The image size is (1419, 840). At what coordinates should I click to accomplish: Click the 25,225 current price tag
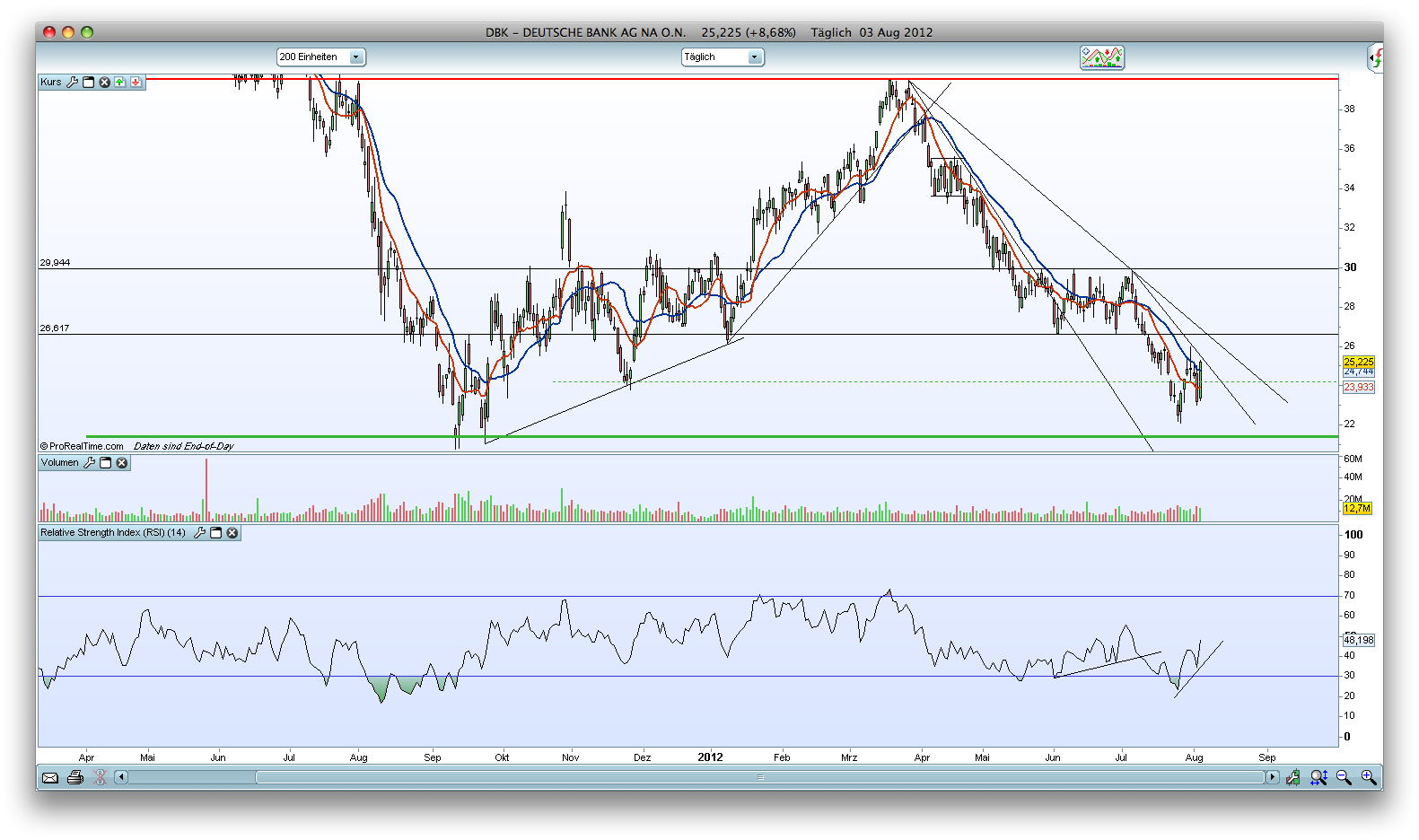coord(1359,362)
